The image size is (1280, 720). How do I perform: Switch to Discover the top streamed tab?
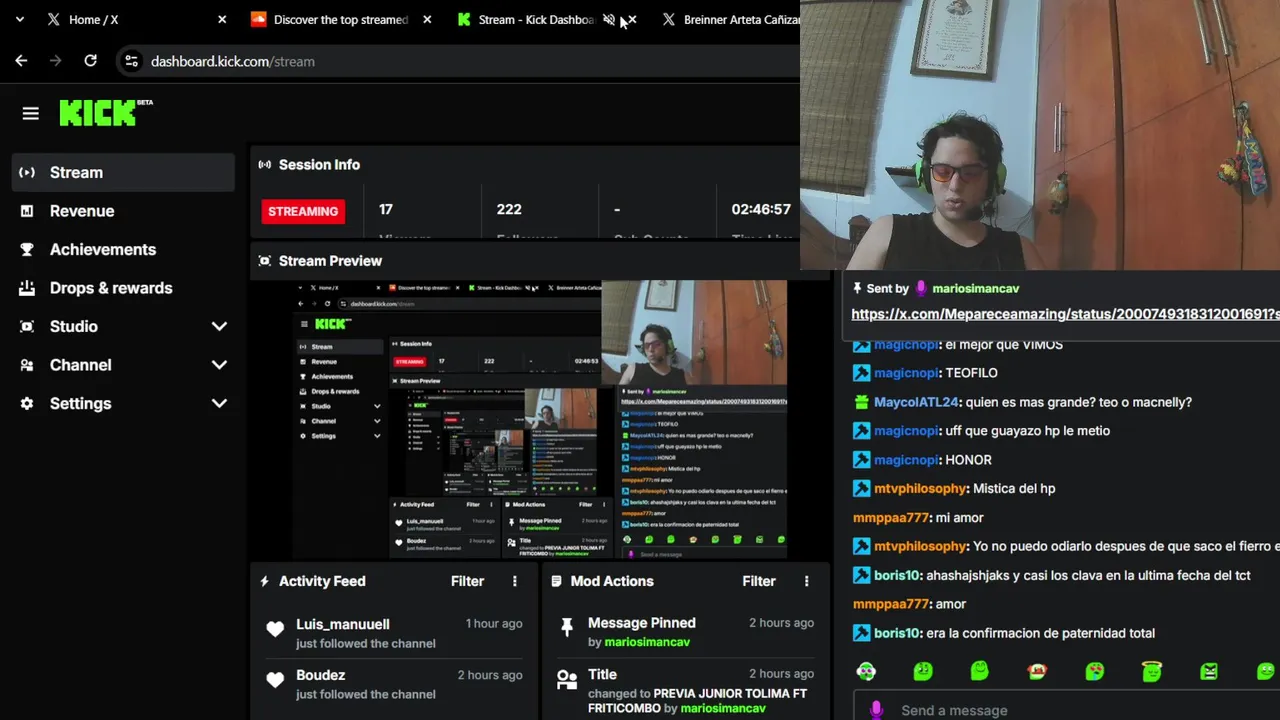tap(340, 19)
